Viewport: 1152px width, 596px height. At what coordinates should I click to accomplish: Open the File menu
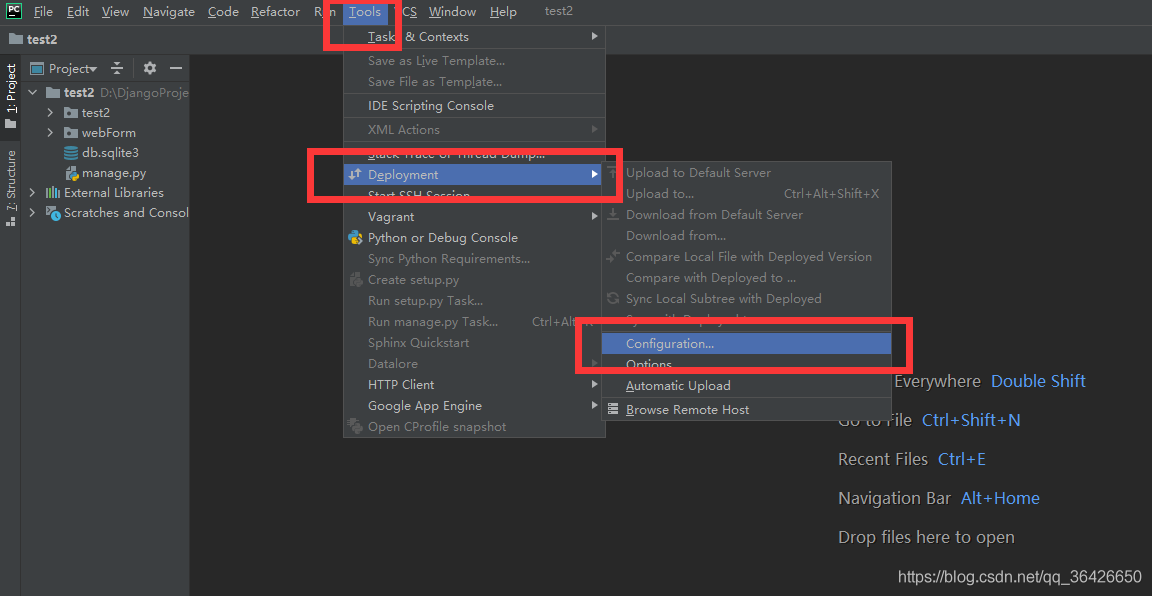click(43, 12)
